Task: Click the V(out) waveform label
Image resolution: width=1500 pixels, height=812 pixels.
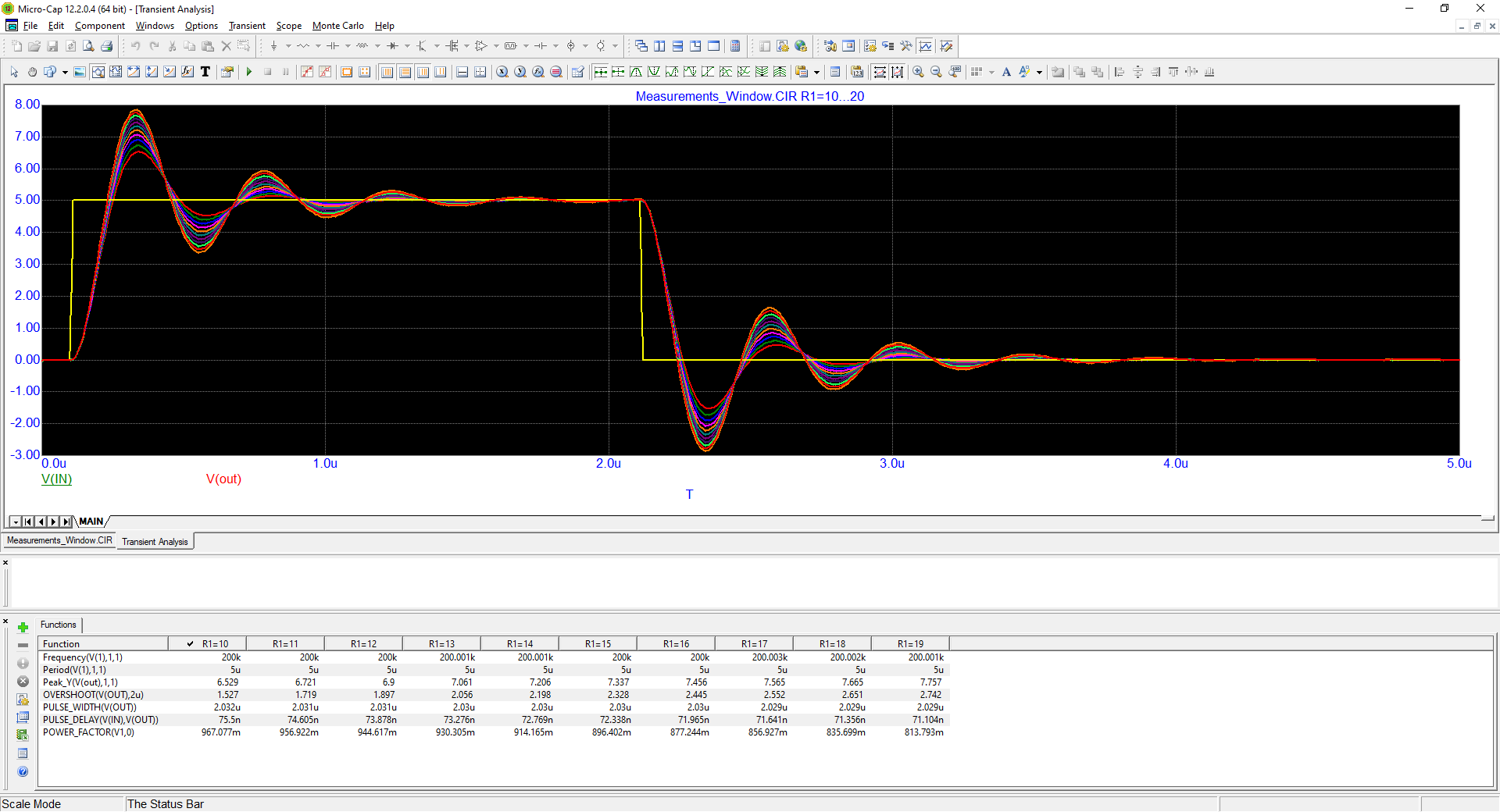Action: [223, 479]
